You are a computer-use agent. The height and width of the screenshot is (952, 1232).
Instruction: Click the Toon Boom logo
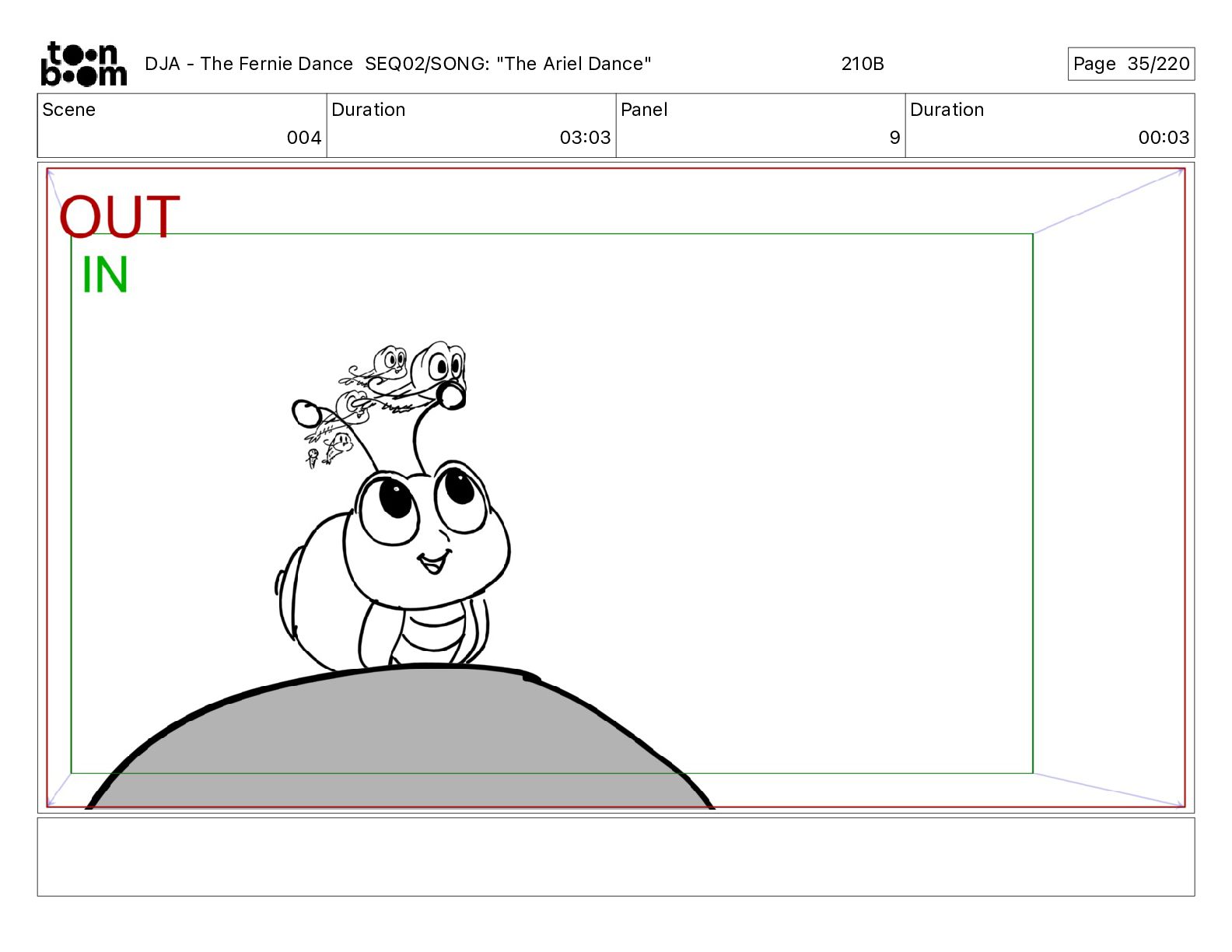click(83, 64)
